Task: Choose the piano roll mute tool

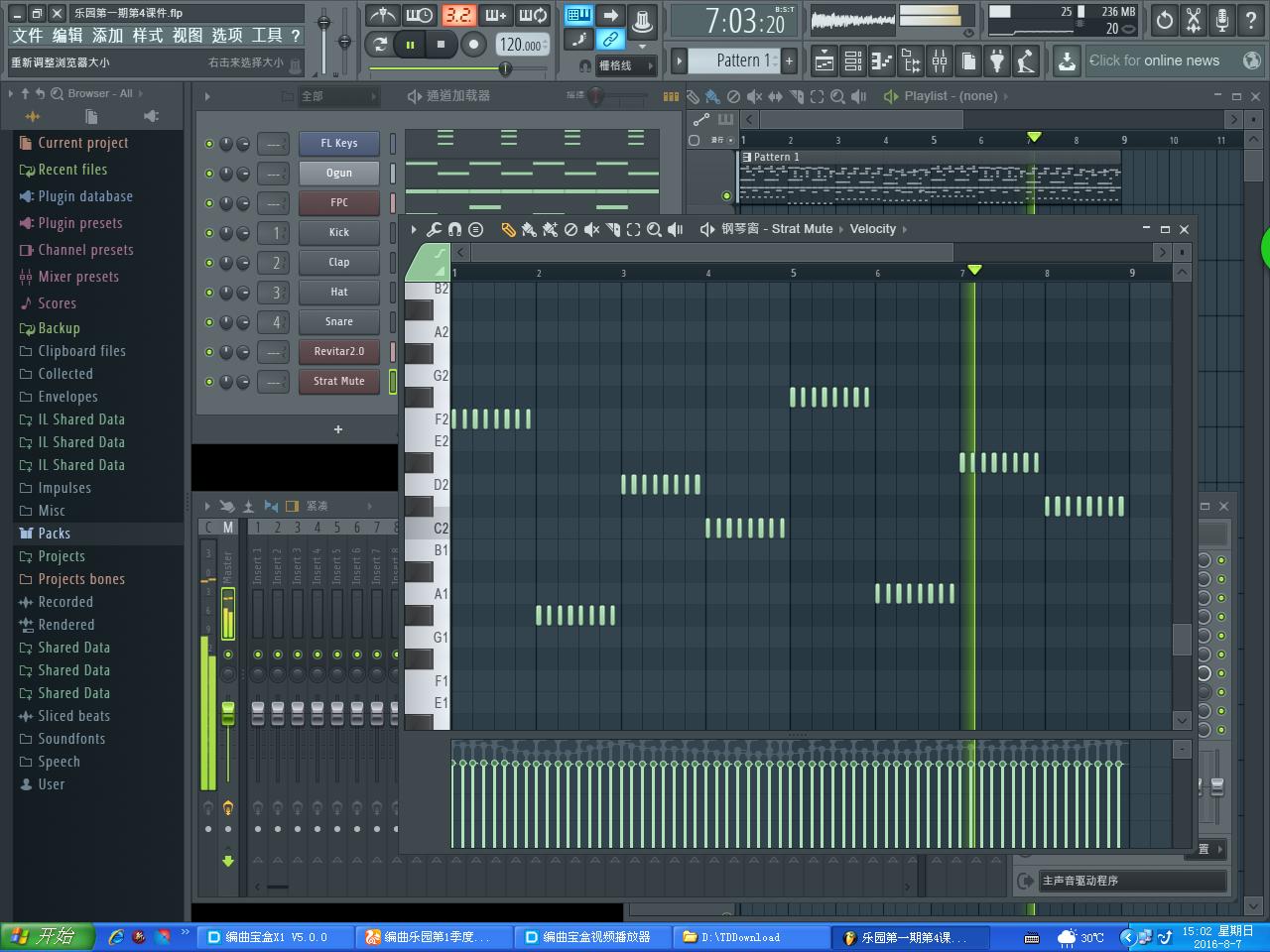Action: pos(591,229)
